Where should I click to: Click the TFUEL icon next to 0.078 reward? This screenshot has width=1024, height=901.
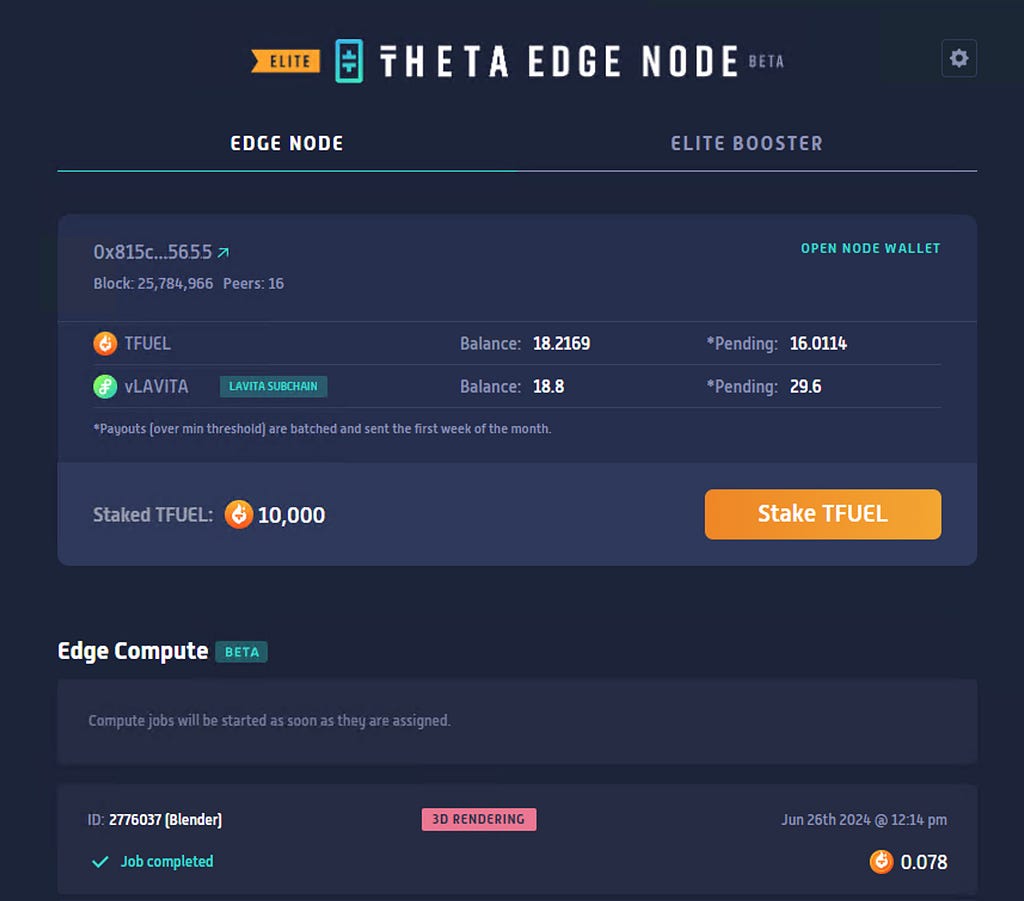click(x=881, y=861)
